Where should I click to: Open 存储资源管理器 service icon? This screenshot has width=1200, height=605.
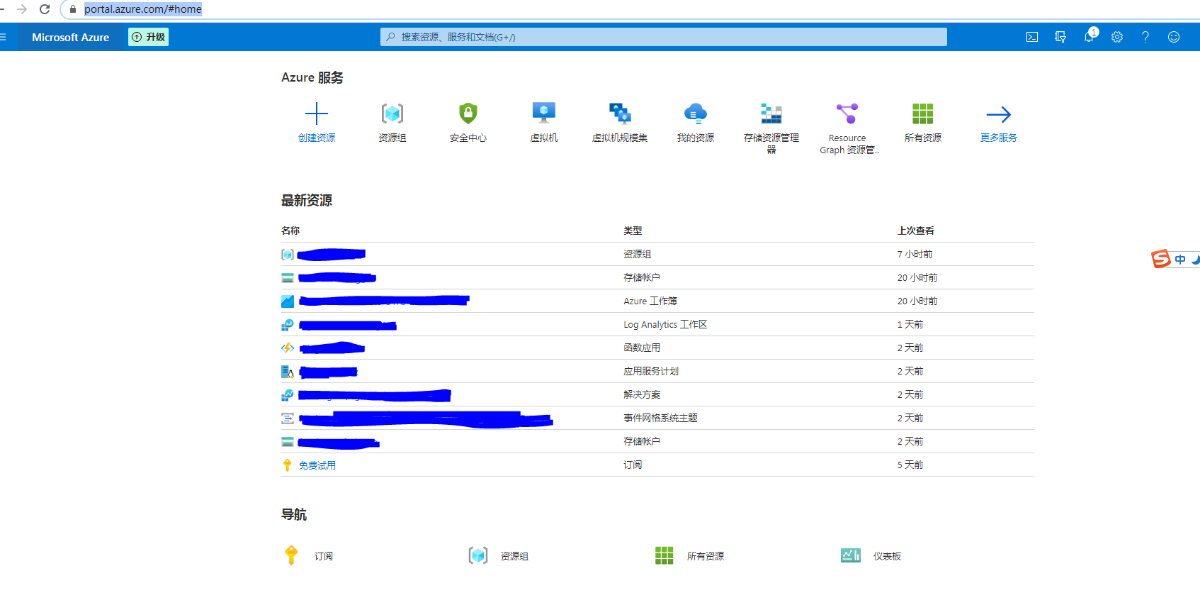coord(771,113)
